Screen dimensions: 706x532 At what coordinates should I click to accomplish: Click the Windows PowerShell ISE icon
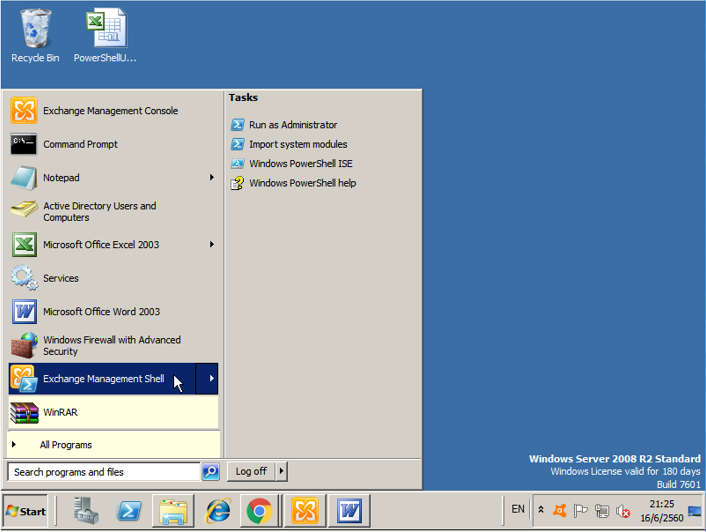pyautogui.click(x=237, y=163)
